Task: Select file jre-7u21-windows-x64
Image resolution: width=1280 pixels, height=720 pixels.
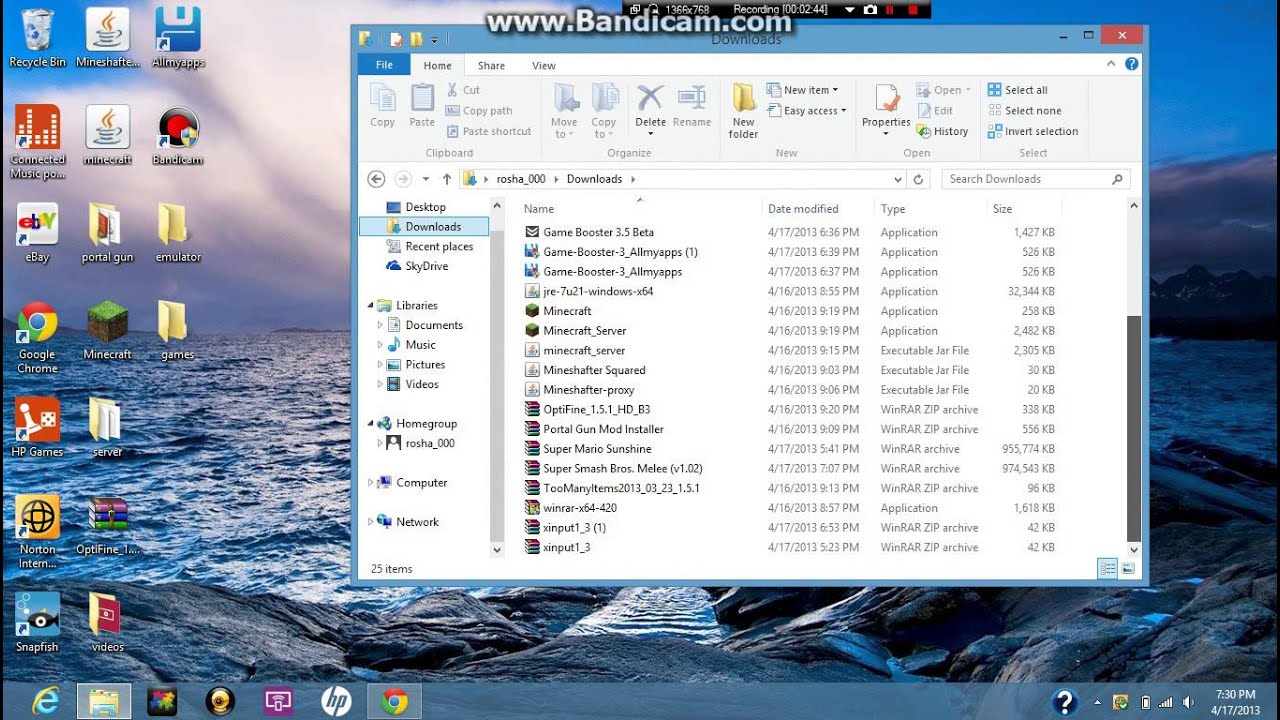Action: click(598, 292)
